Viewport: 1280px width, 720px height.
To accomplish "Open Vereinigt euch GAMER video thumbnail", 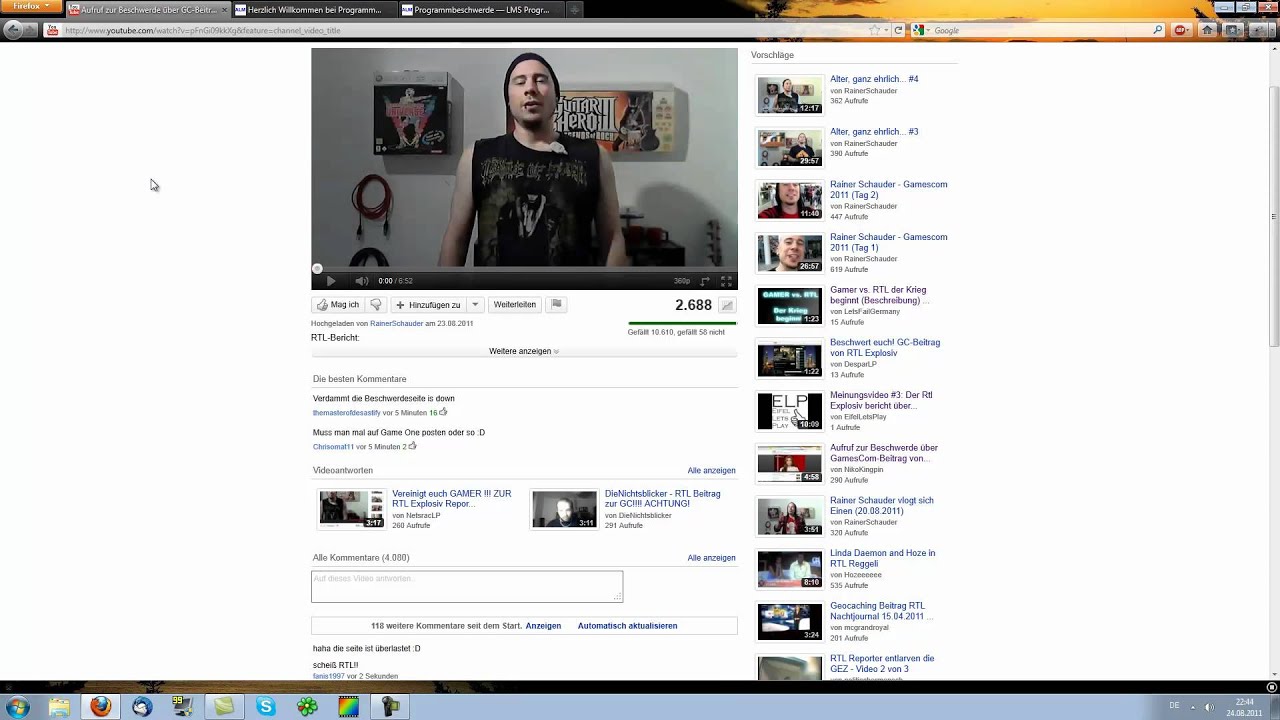I will coord(351,509).
